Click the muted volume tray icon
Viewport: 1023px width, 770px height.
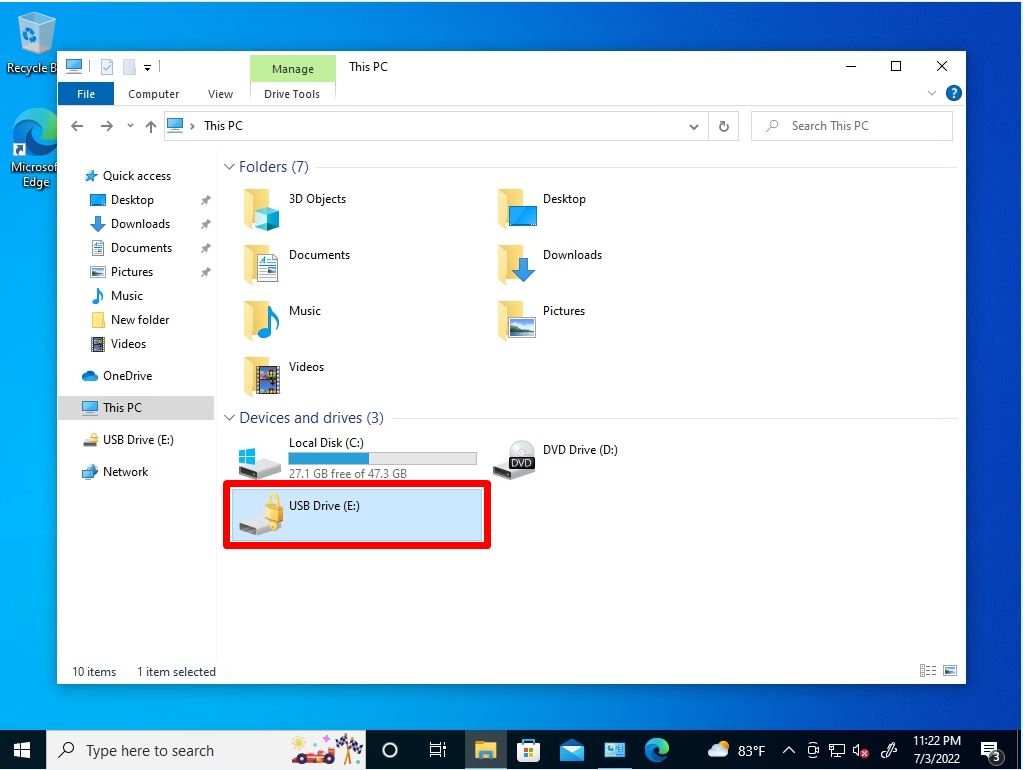coord(861,751)
